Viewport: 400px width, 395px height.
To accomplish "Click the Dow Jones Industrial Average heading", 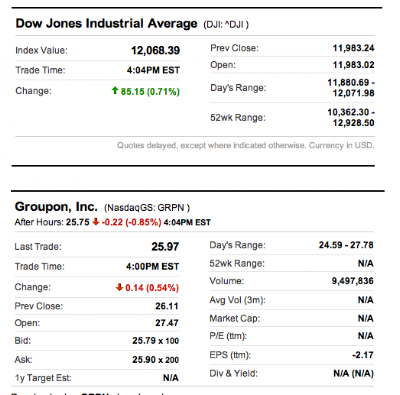I will (x=106, y=24).
